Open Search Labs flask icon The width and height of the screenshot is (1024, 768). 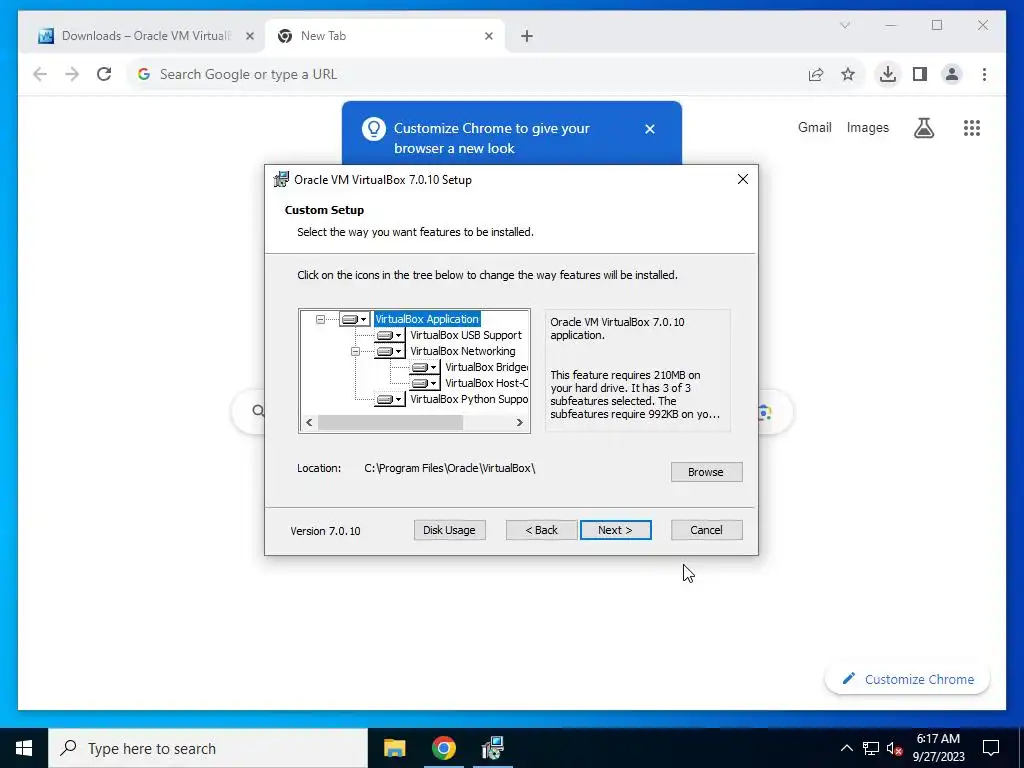pos(923,128)
